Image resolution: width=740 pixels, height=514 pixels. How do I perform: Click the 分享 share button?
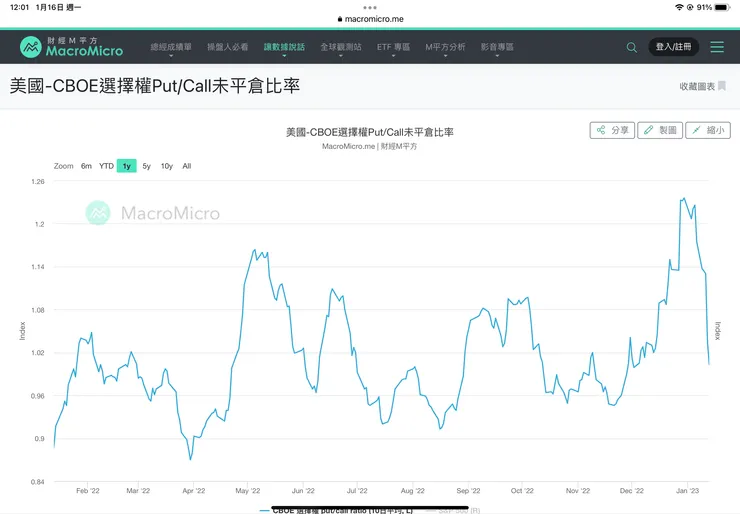[612, 130]
